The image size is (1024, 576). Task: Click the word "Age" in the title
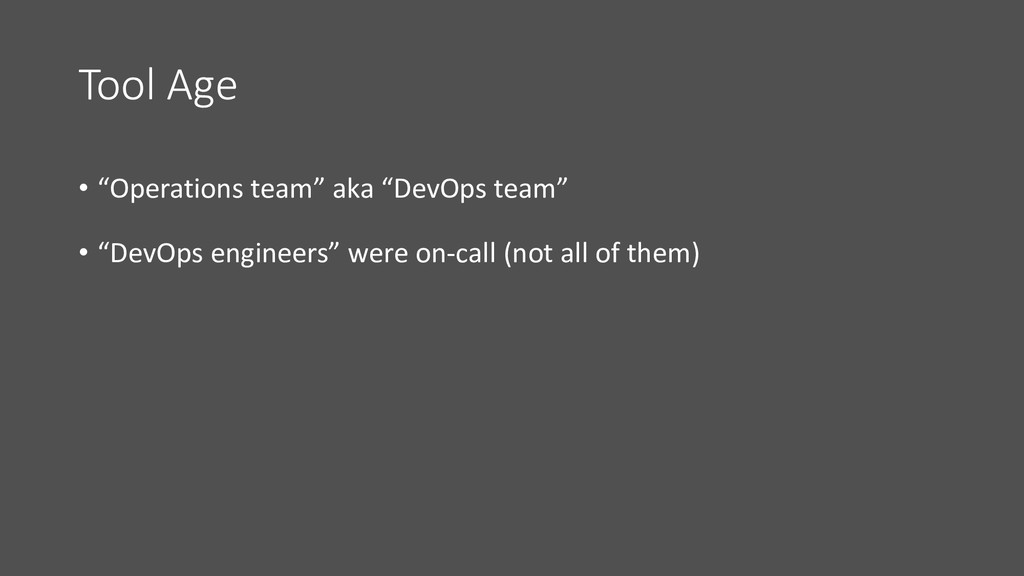pos(202,88)
